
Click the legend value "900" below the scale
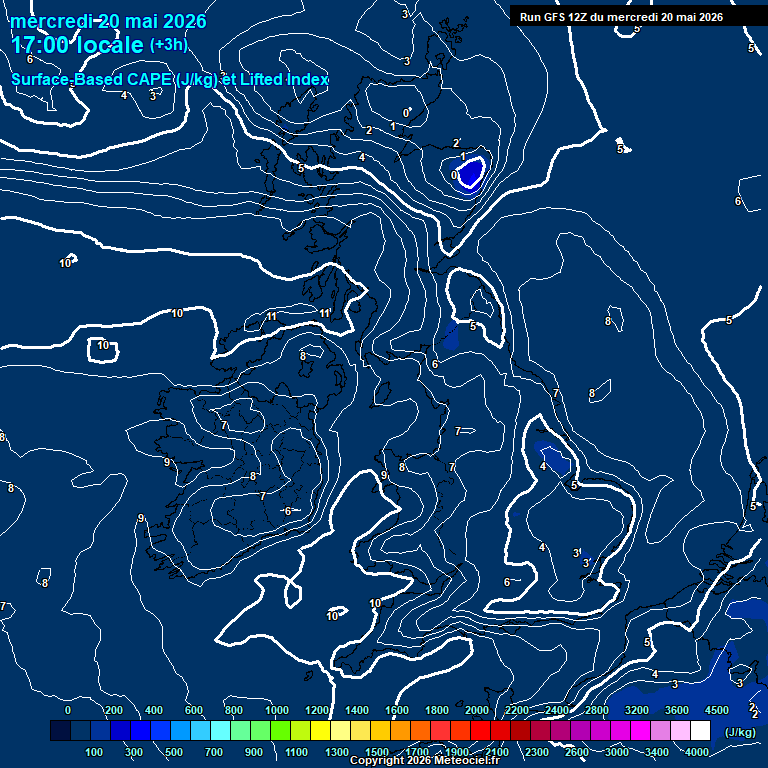click(254, 752)
